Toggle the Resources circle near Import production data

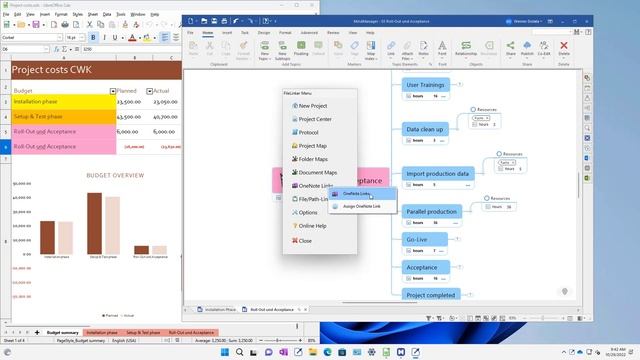(499, 154)
